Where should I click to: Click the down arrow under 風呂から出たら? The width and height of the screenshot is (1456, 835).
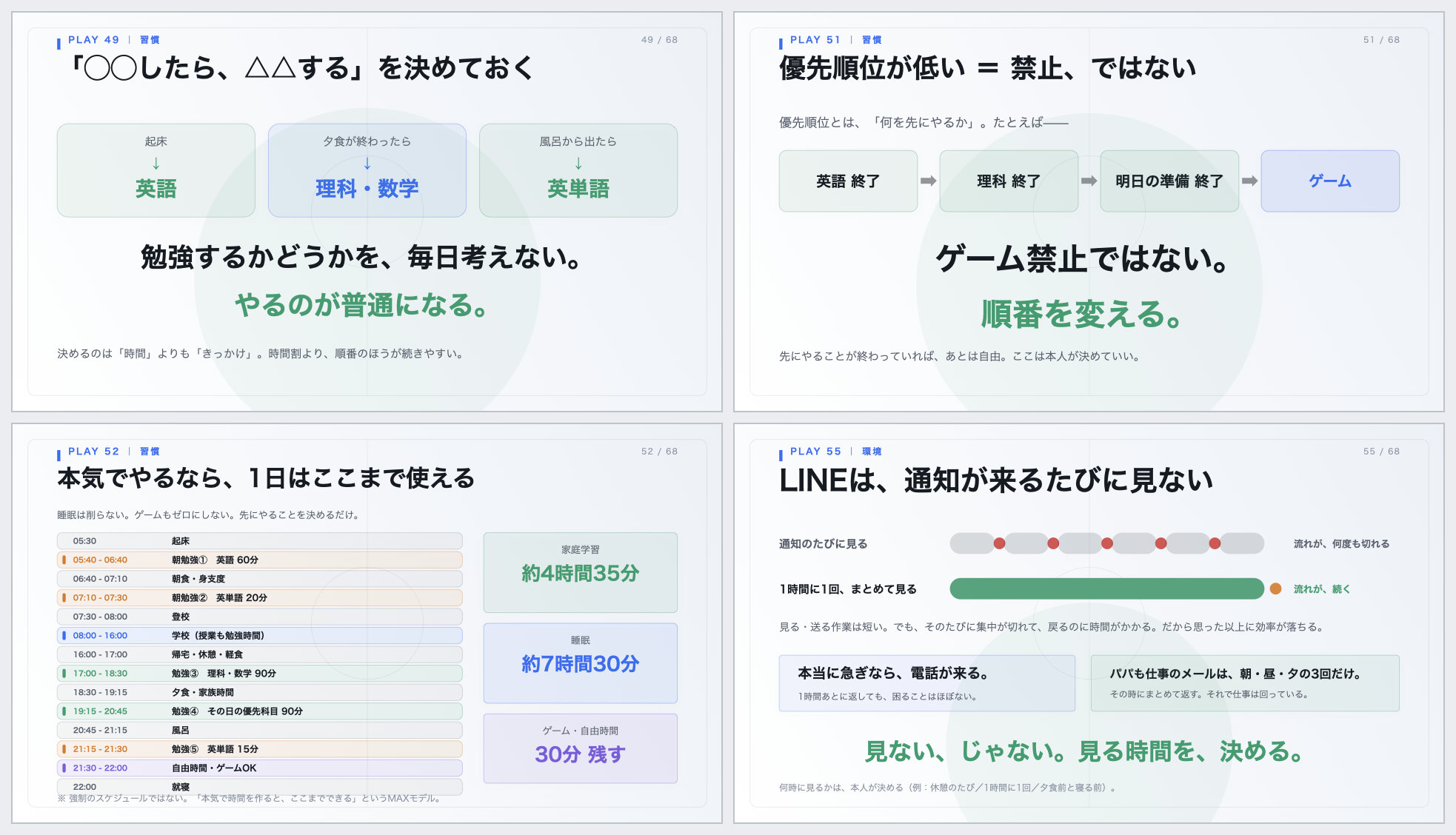[x=578, y=164]
